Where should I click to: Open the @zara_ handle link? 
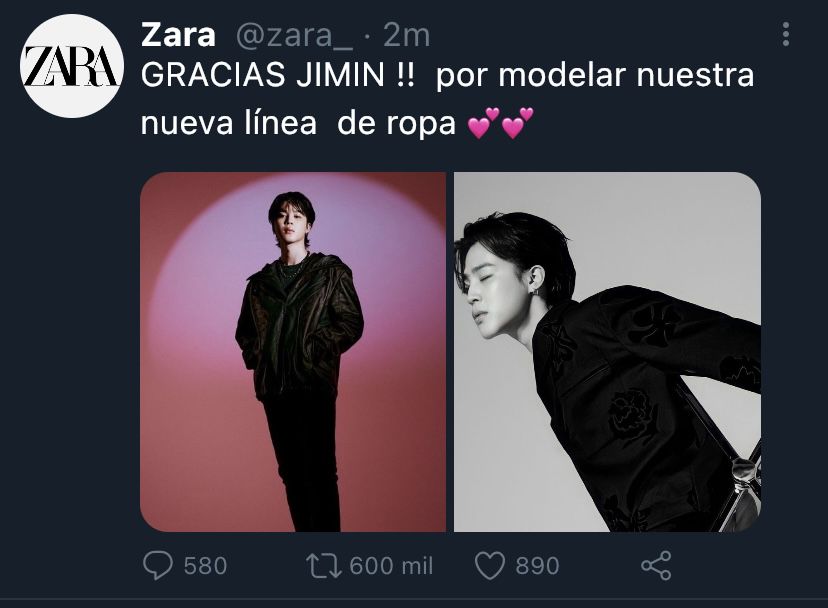tap(294, 36)
